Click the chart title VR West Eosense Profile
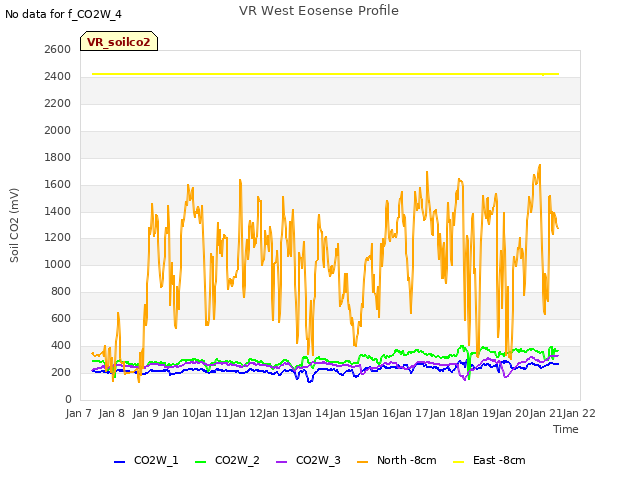The image size is (640, 480). coord(319,11)
